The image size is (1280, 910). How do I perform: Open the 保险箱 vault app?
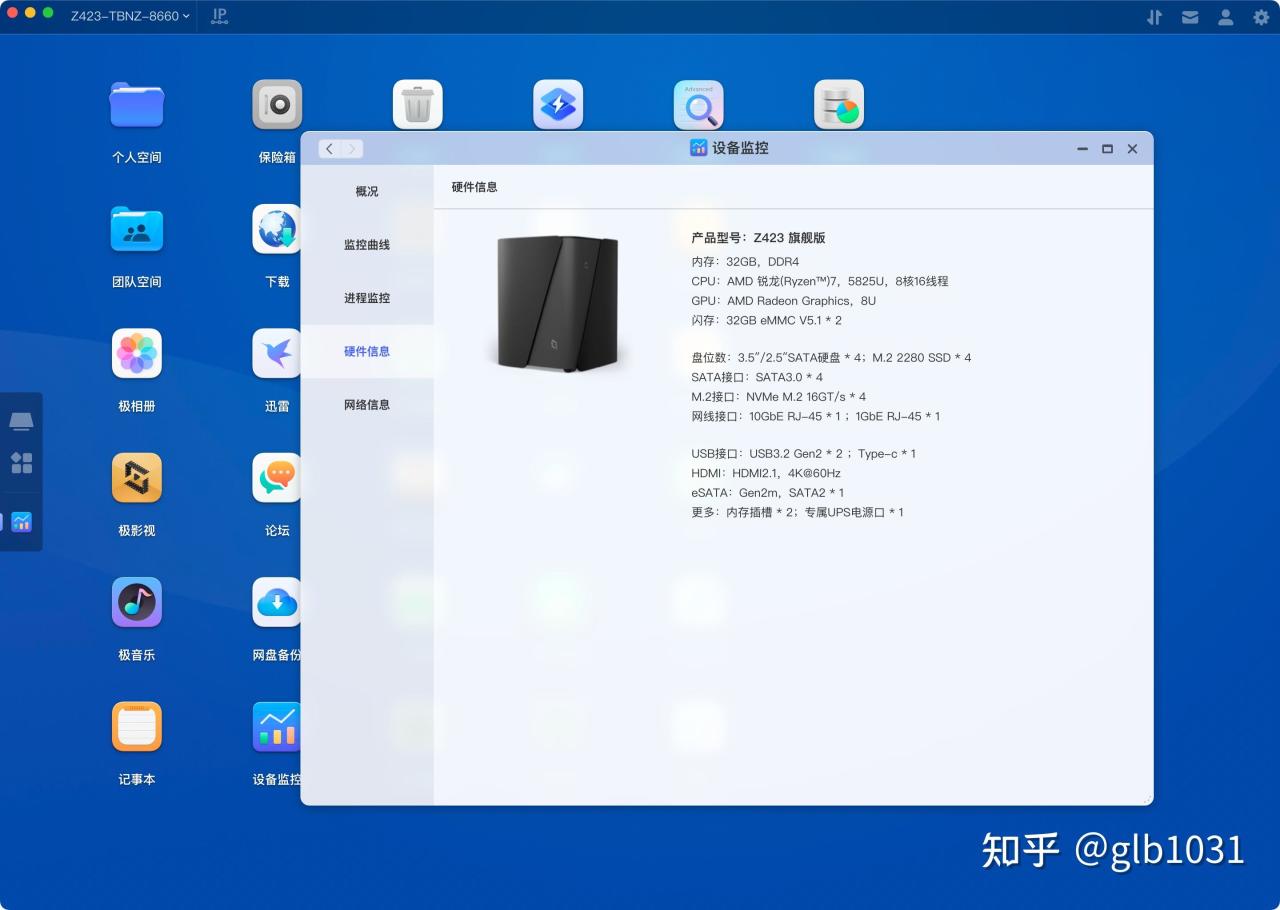pos(277,104)
